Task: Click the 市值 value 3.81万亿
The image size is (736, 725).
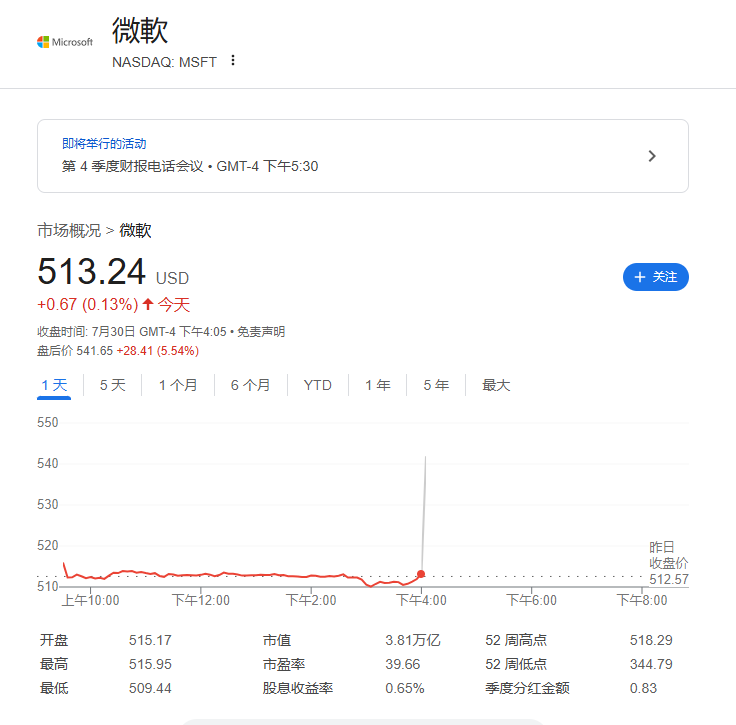Action: [413, 640]
